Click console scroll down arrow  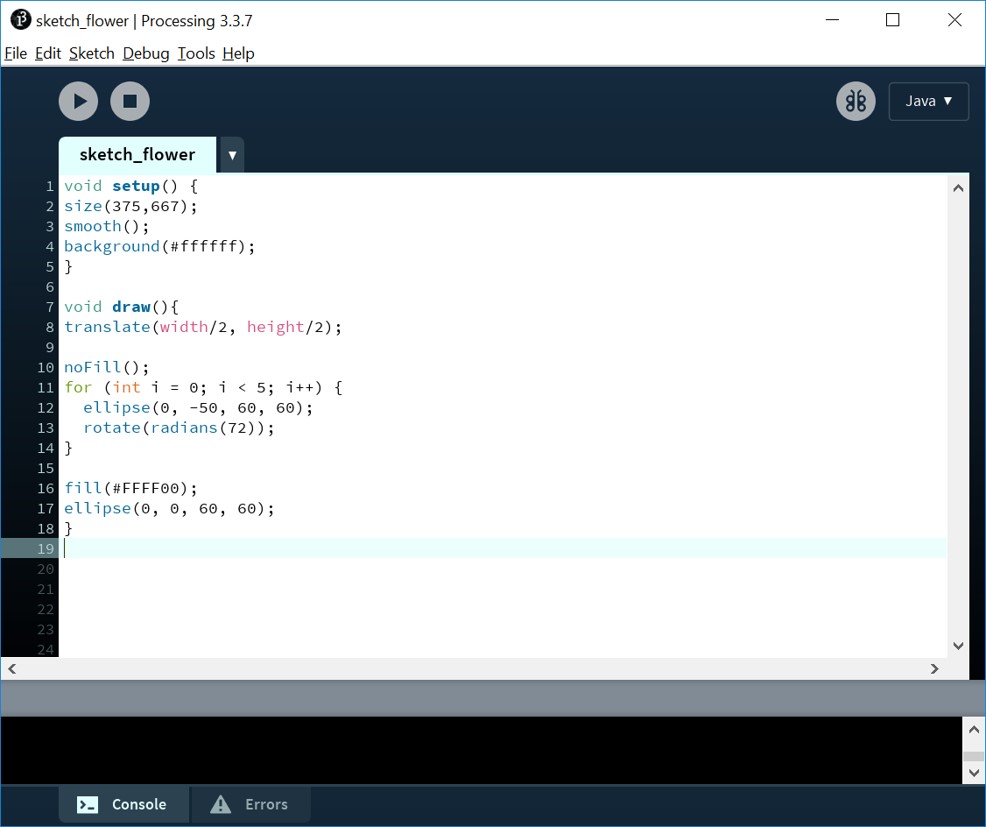(973, 772)
